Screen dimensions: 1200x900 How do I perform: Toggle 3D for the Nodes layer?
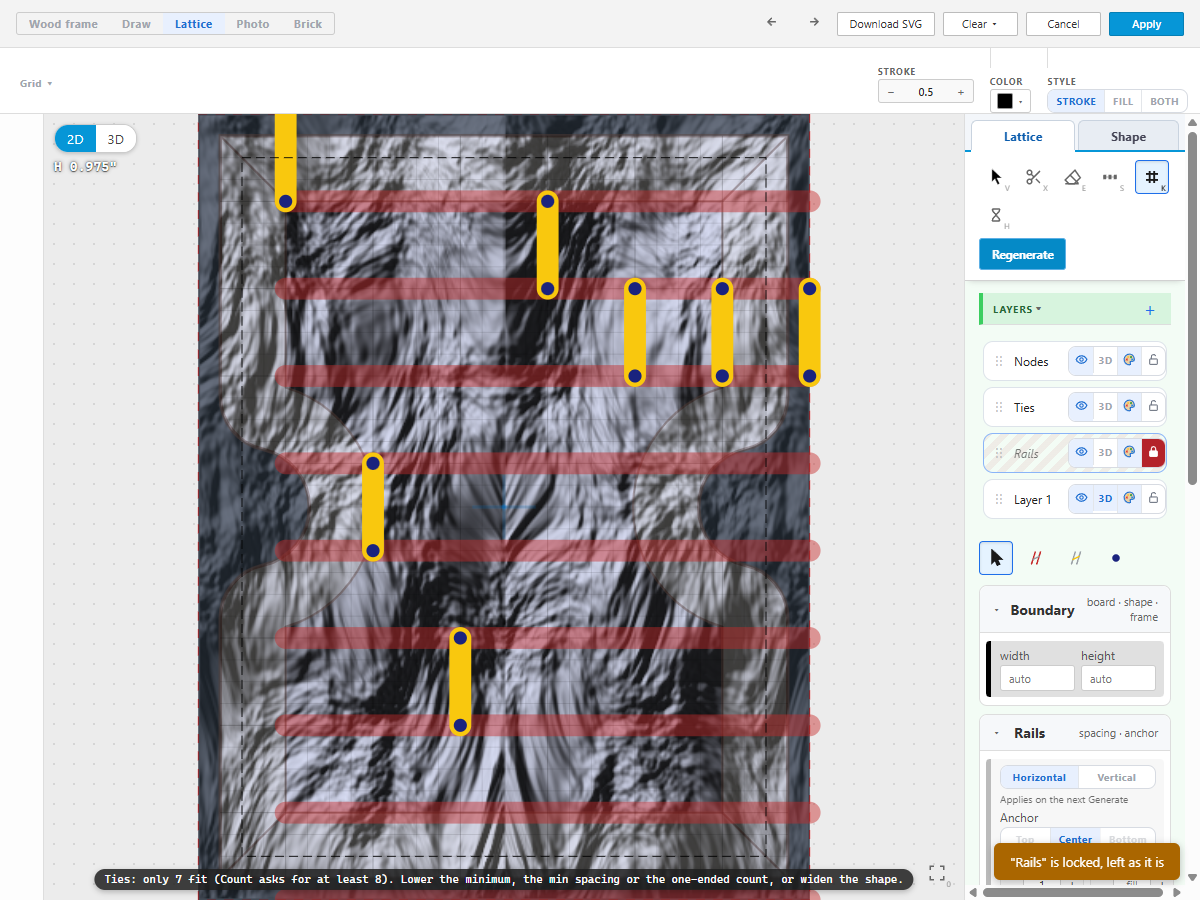[x=1105, y=361]
